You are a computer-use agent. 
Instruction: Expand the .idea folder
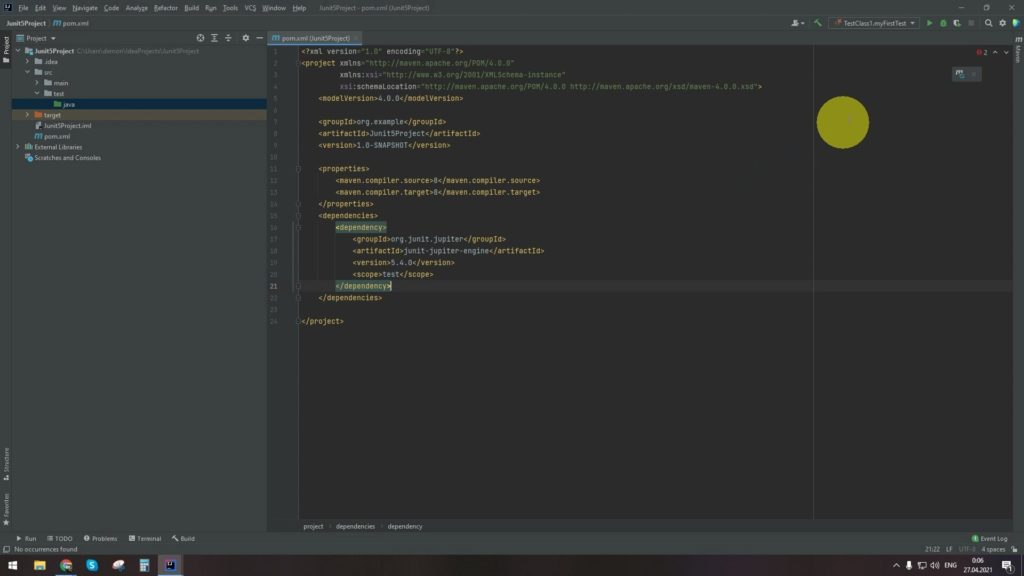(27, 61)
